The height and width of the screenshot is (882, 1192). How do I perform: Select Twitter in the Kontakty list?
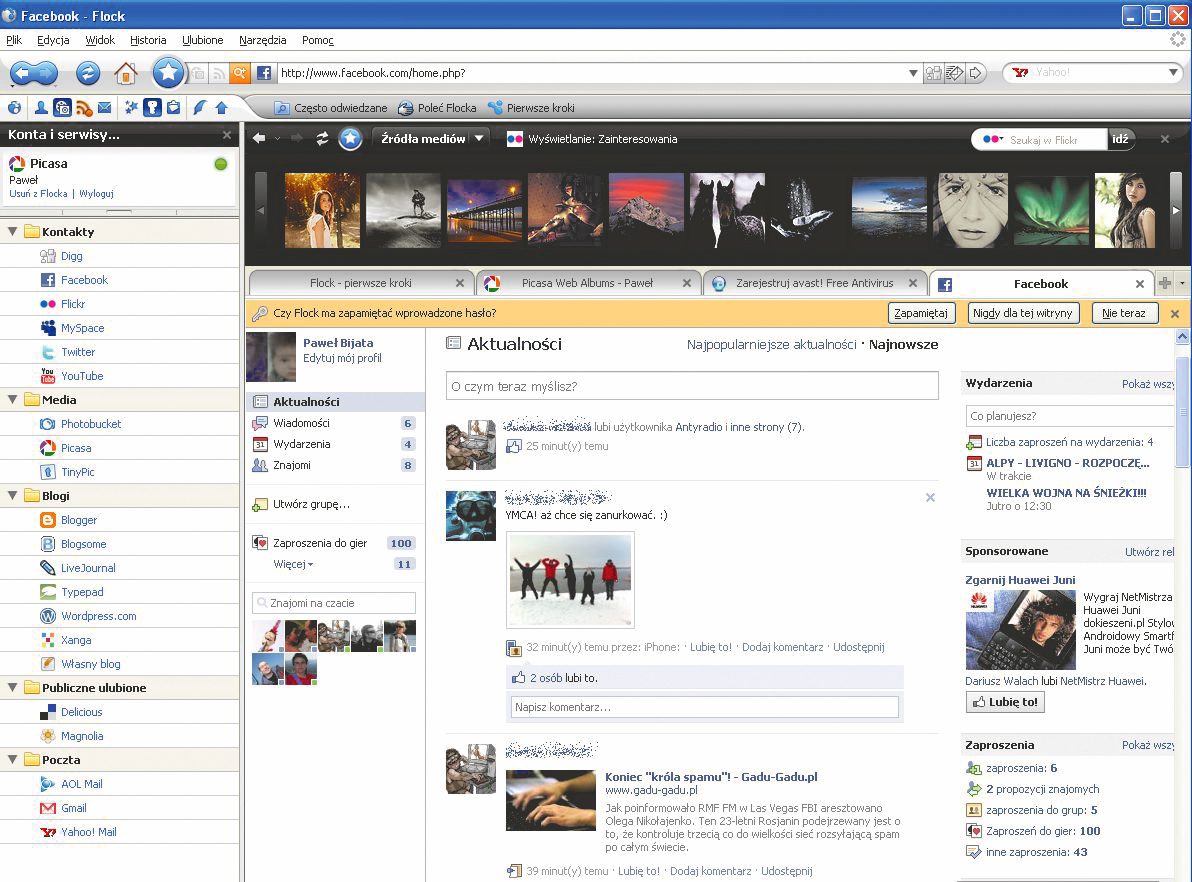coord(78,352)
